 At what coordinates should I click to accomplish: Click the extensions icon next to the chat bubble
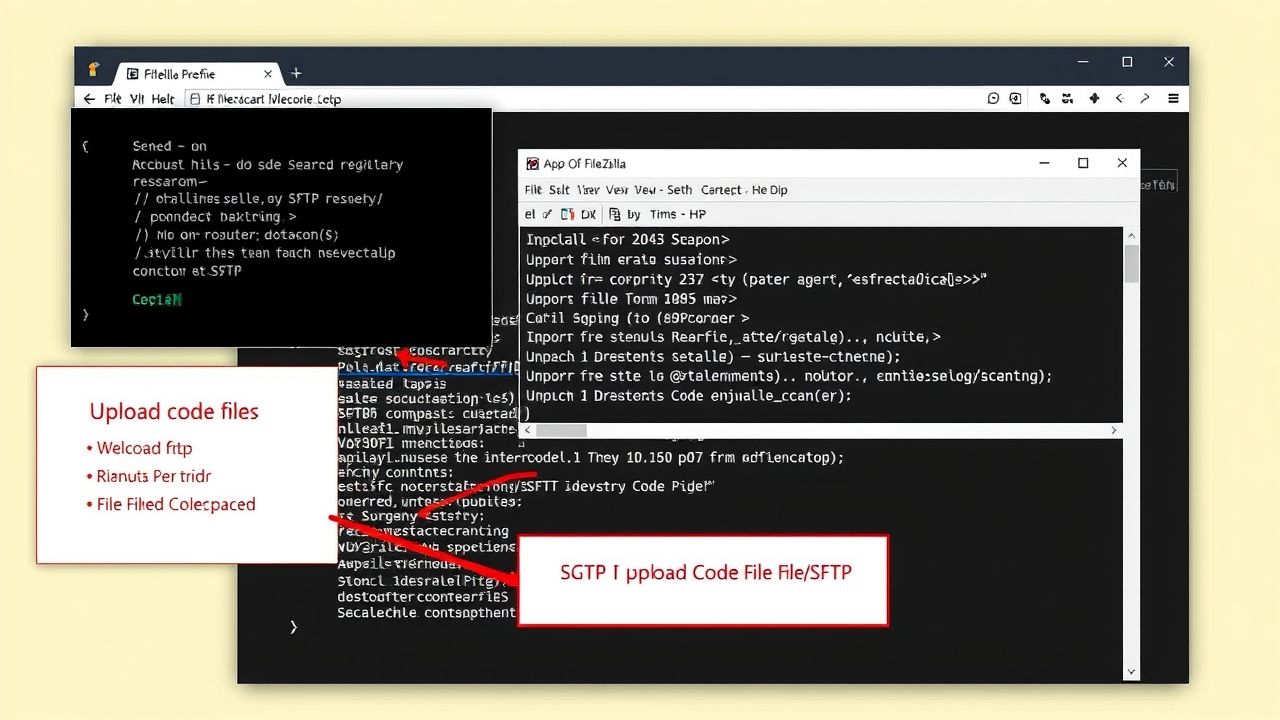pos(1015,98)
